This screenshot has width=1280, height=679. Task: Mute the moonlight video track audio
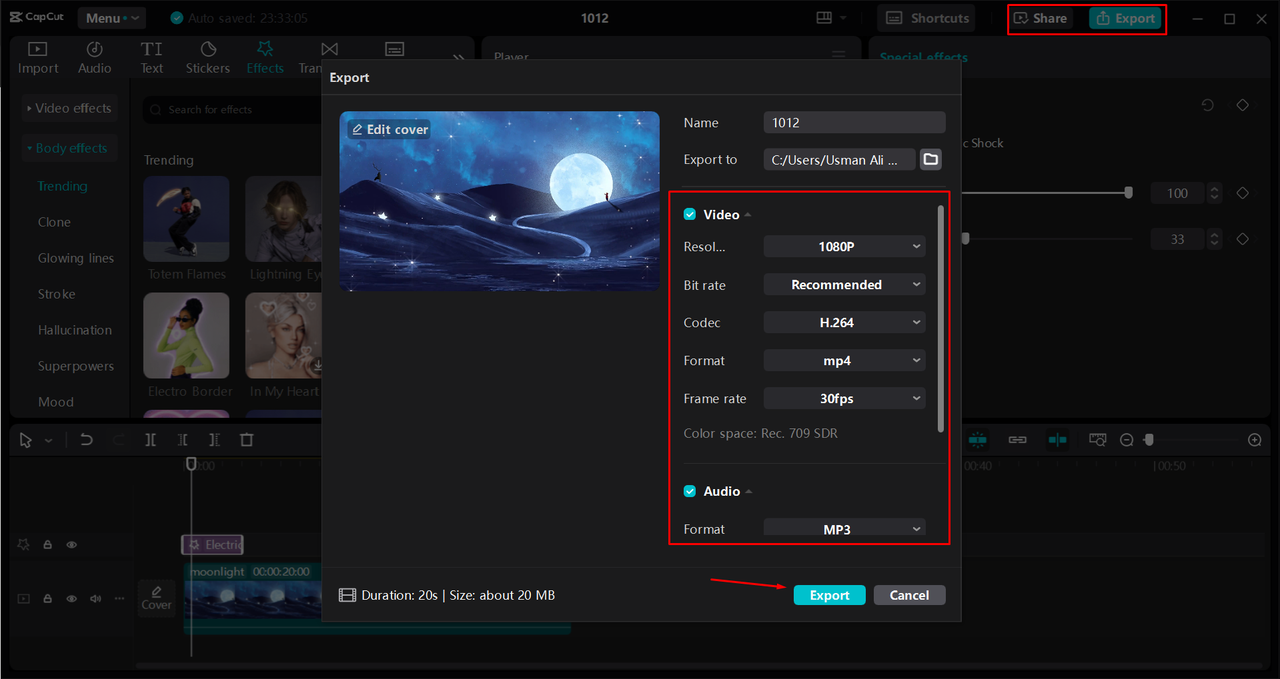click(x=96, y=599)
